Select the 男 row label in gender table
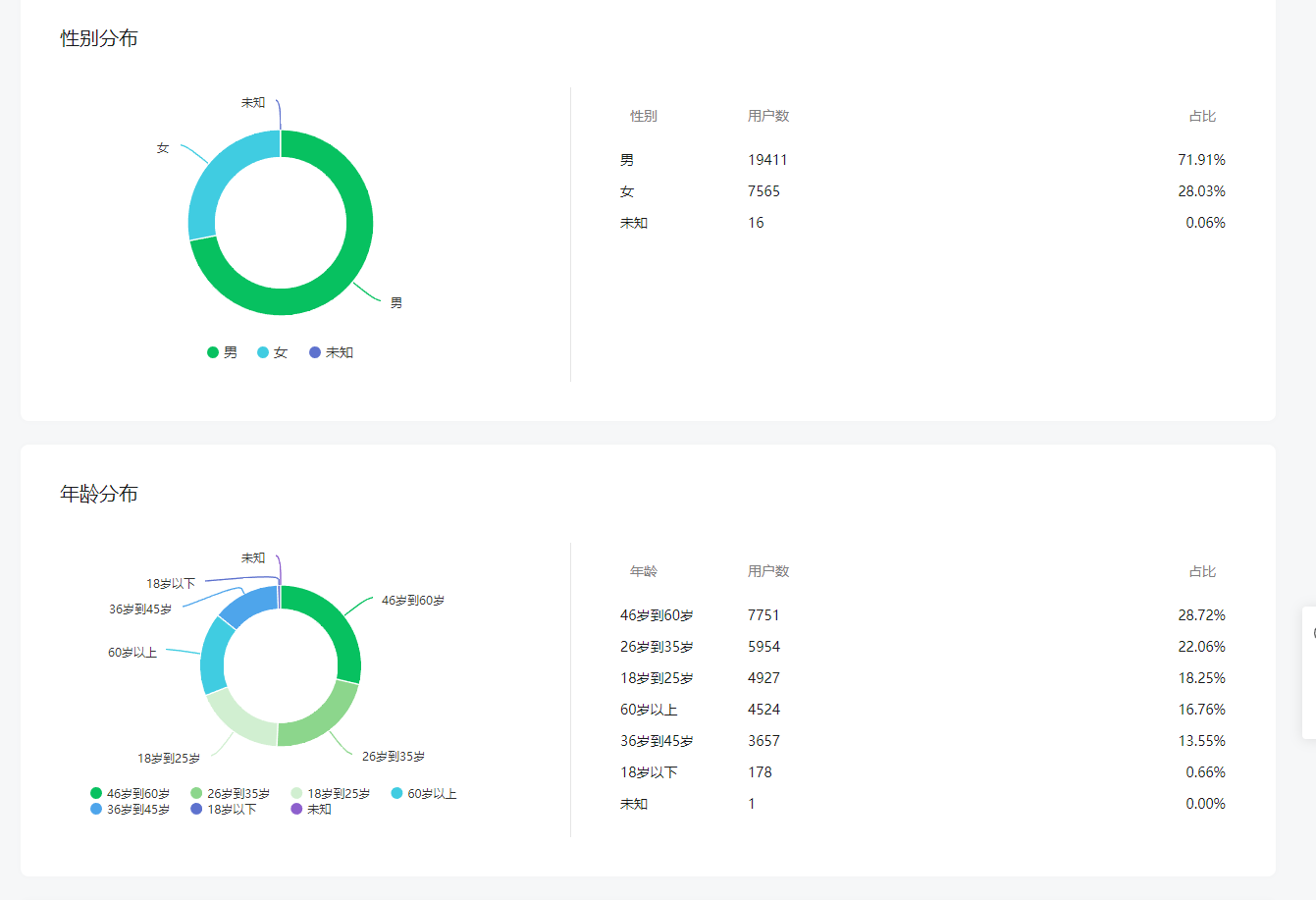1316x900 pixels. pos(627,160)
